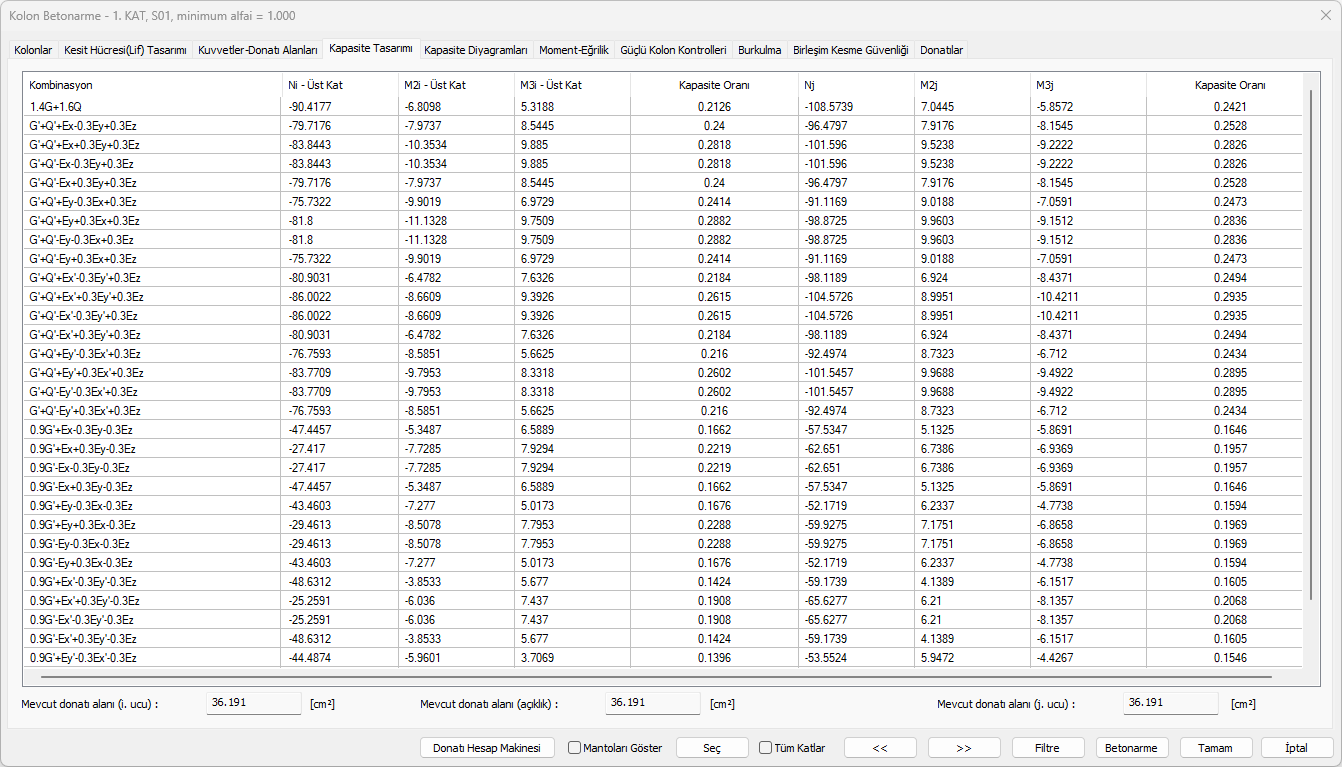Click the Mevcut donatı alanı (i. ucu) field
1342x767 pixels.
253,703
